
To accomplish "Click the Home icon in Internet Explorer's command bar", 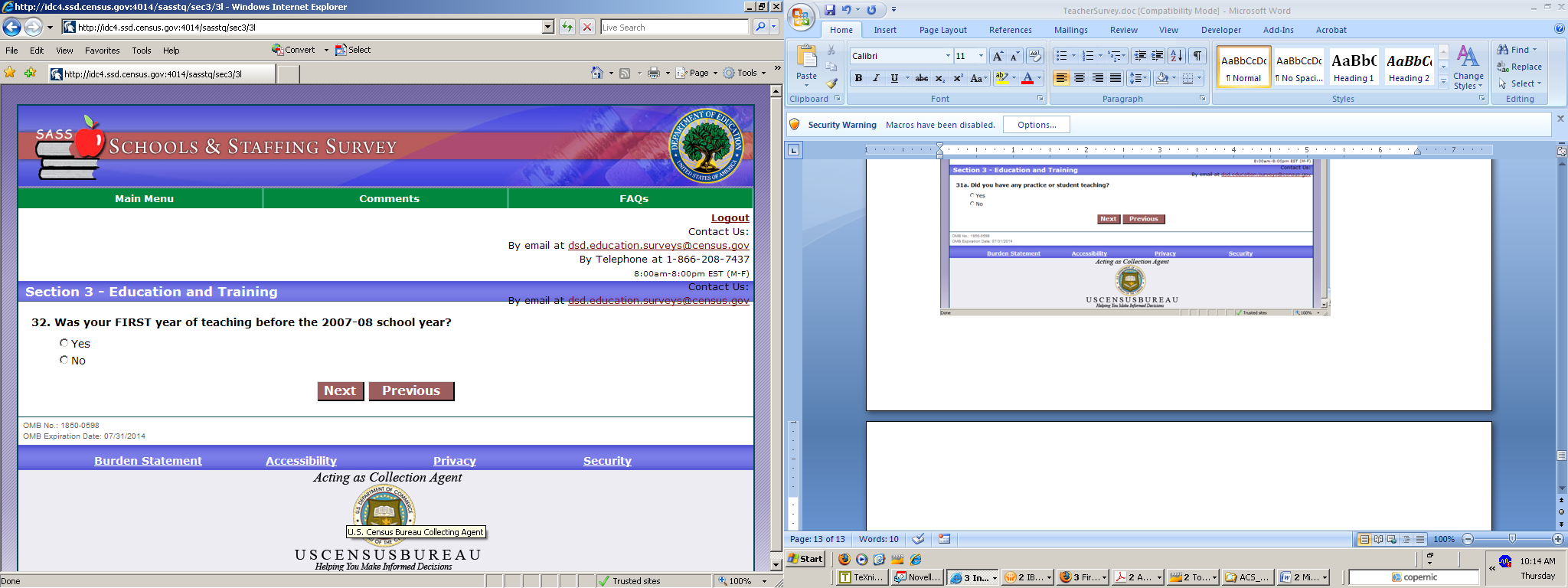I will 597,73.
